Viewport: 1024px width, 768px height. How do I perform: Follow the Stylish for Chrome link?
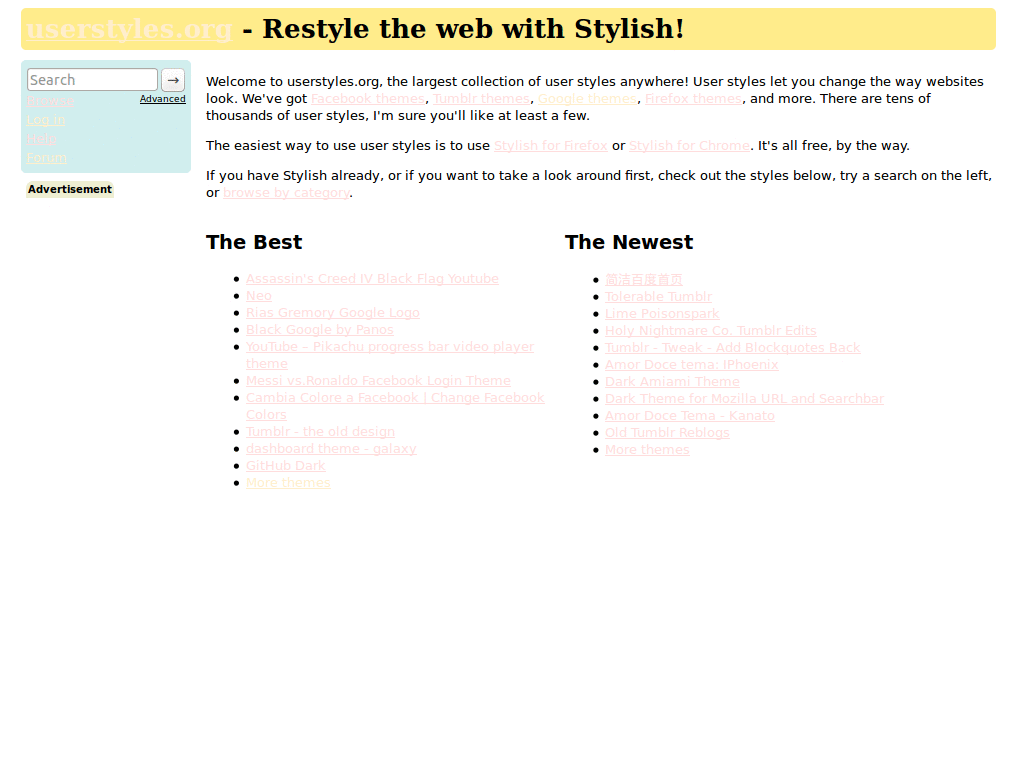coord(690,146)
